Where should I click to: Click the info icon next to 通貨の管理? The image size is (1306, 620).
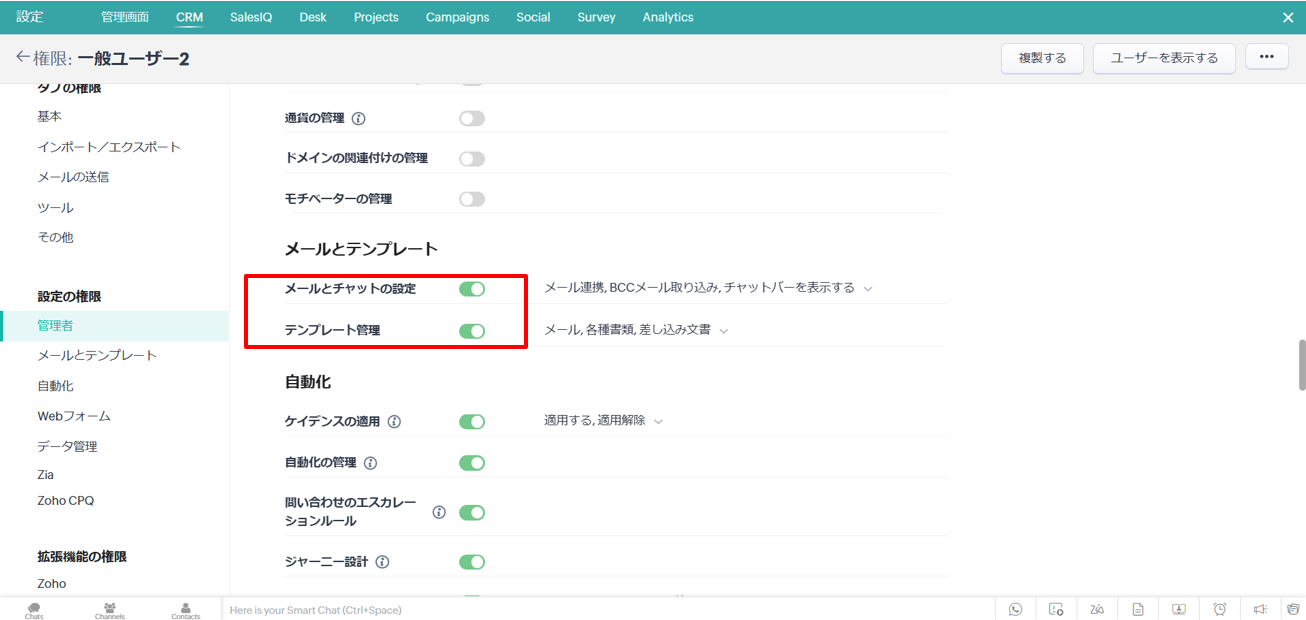(x=359, y=118)
